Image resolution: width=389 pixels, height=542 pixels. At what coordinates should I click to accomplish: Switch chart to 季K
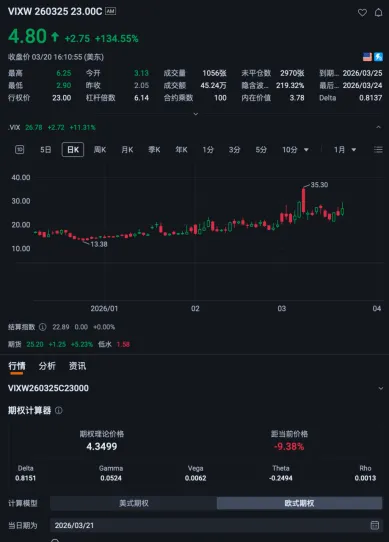(154, 150)
